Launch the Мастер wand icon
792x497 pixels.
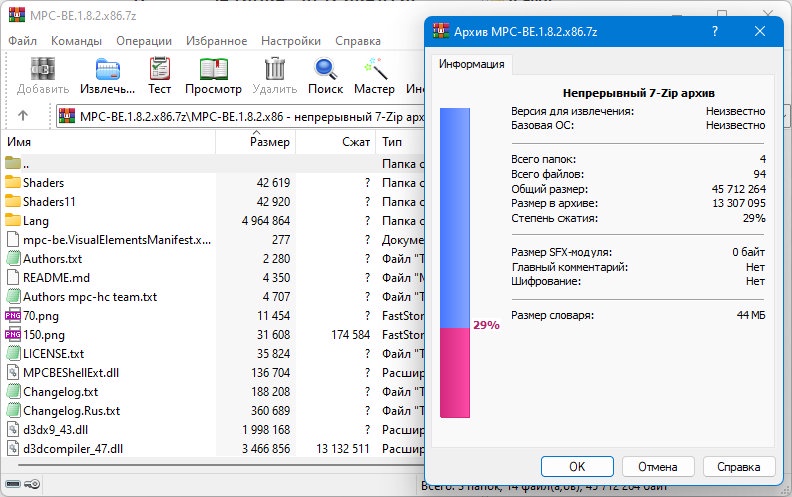pyautogui.click(x=375, y=69)
